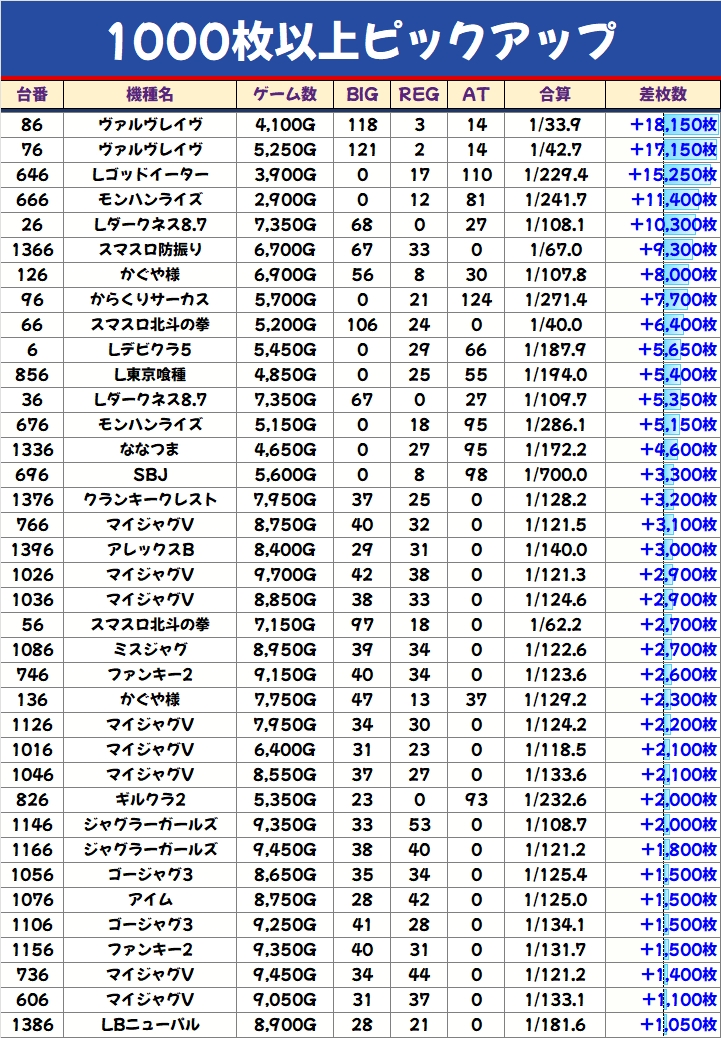721x1038 pixels.
Task: Select machine number 1126 cell
Action: (x=32, y=724)
